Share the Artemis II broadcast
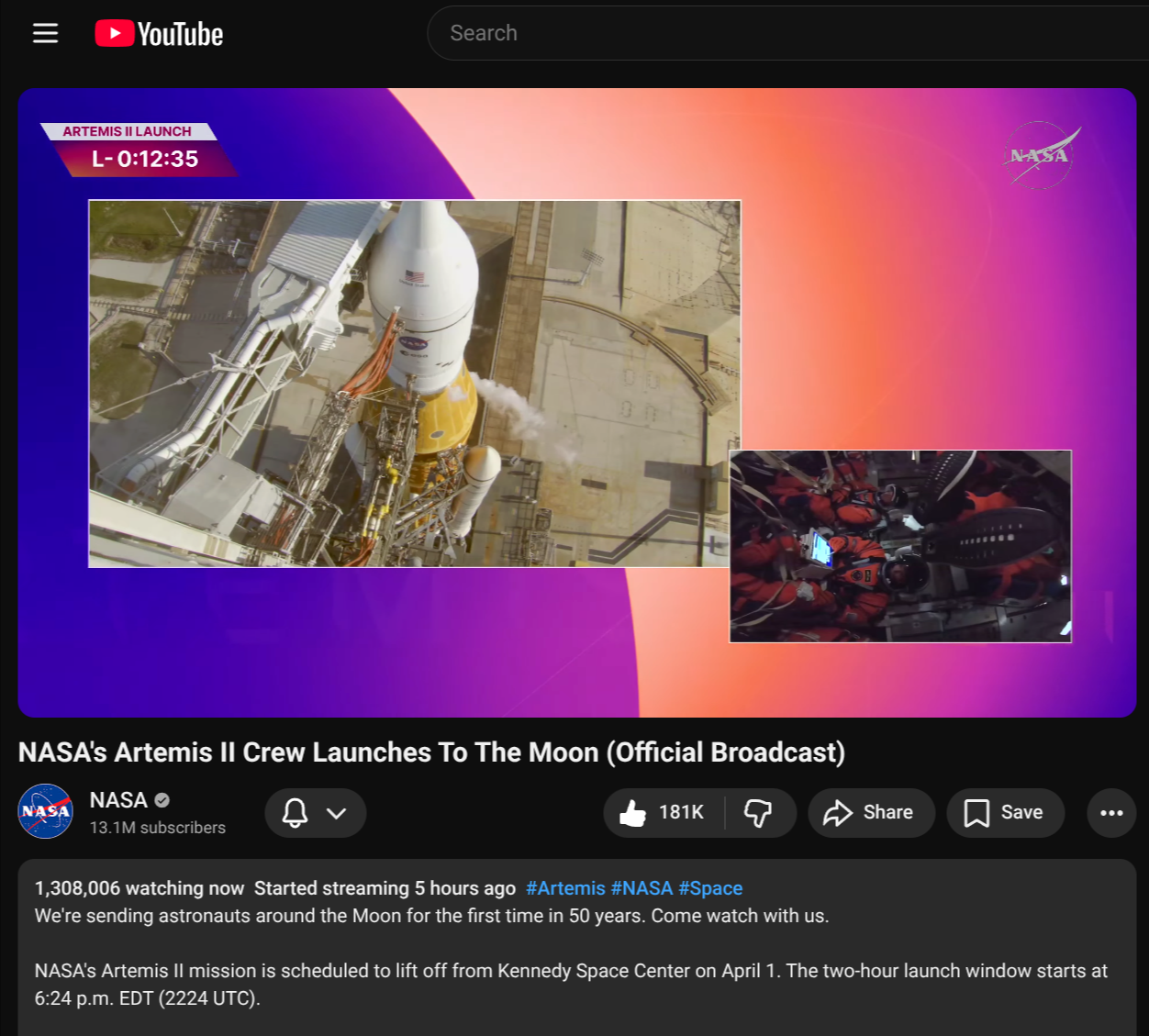The width and height of the screenshot is (1149, 1036). pos(871,812)
